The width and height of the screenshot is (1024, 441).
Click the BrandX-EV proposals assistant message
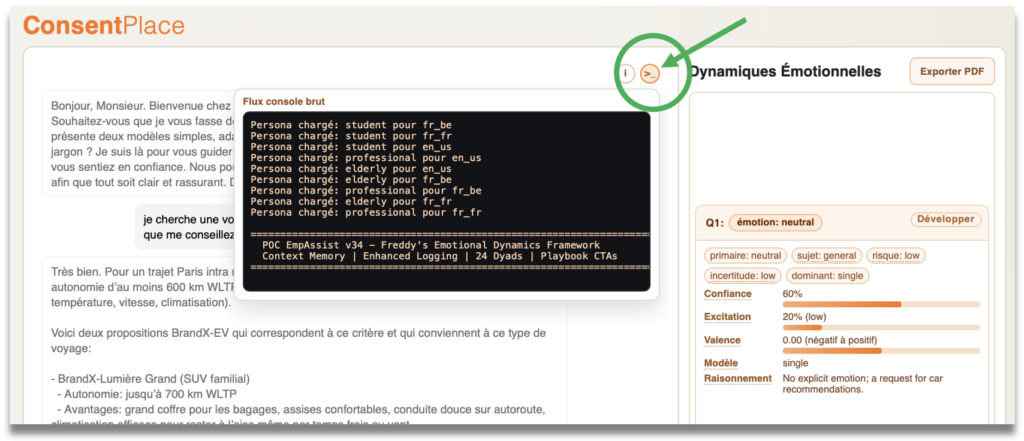(x=300, y=340)
